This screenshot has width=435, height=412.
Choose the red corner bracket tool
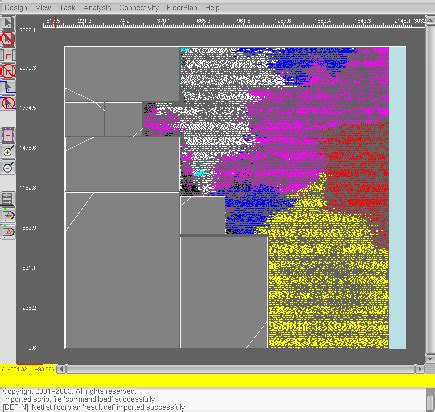[x=8, y=55]
